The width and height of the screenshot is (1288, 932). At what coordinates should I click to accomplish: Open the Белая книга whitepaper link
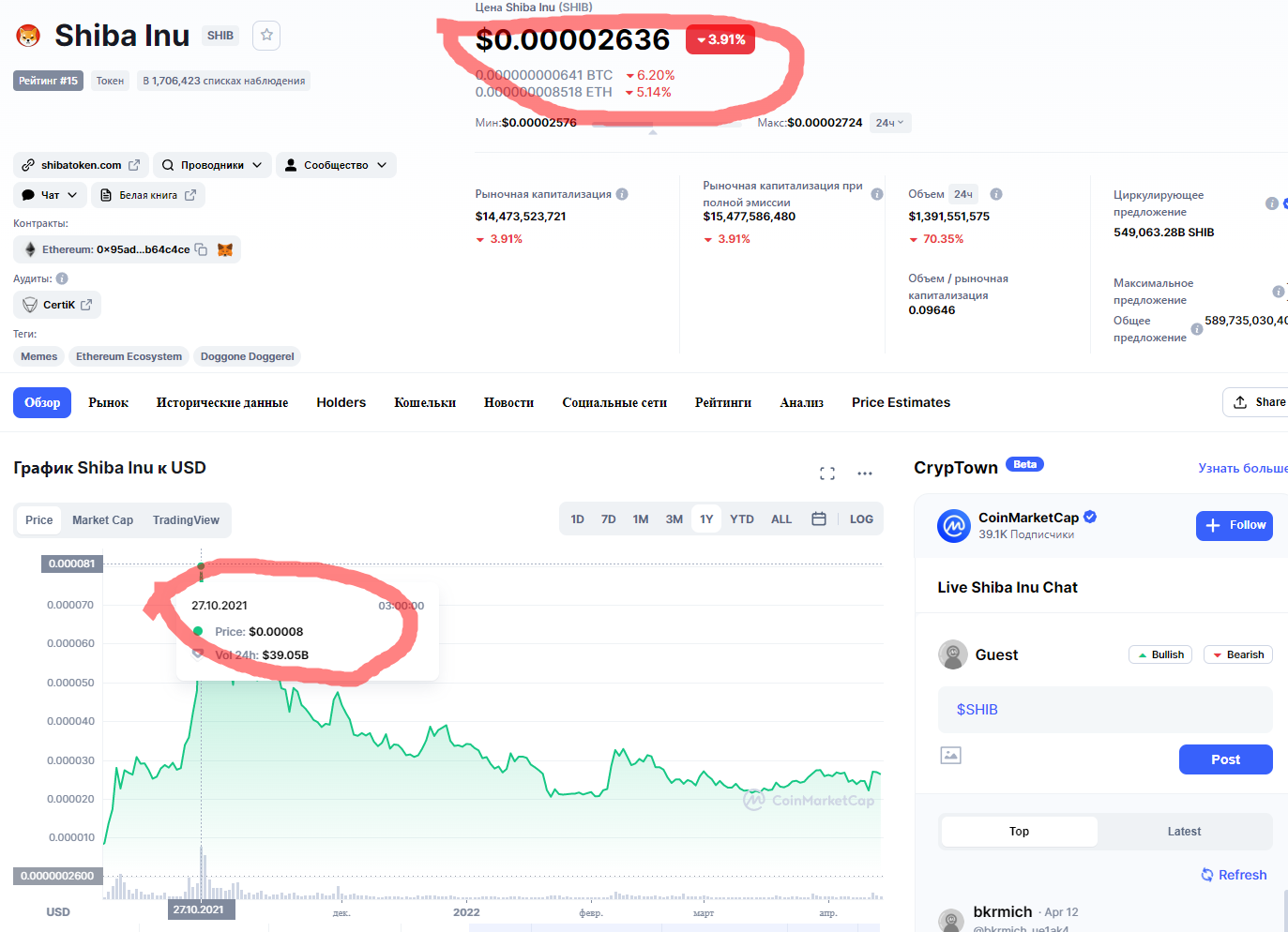(x=148, y=195)
